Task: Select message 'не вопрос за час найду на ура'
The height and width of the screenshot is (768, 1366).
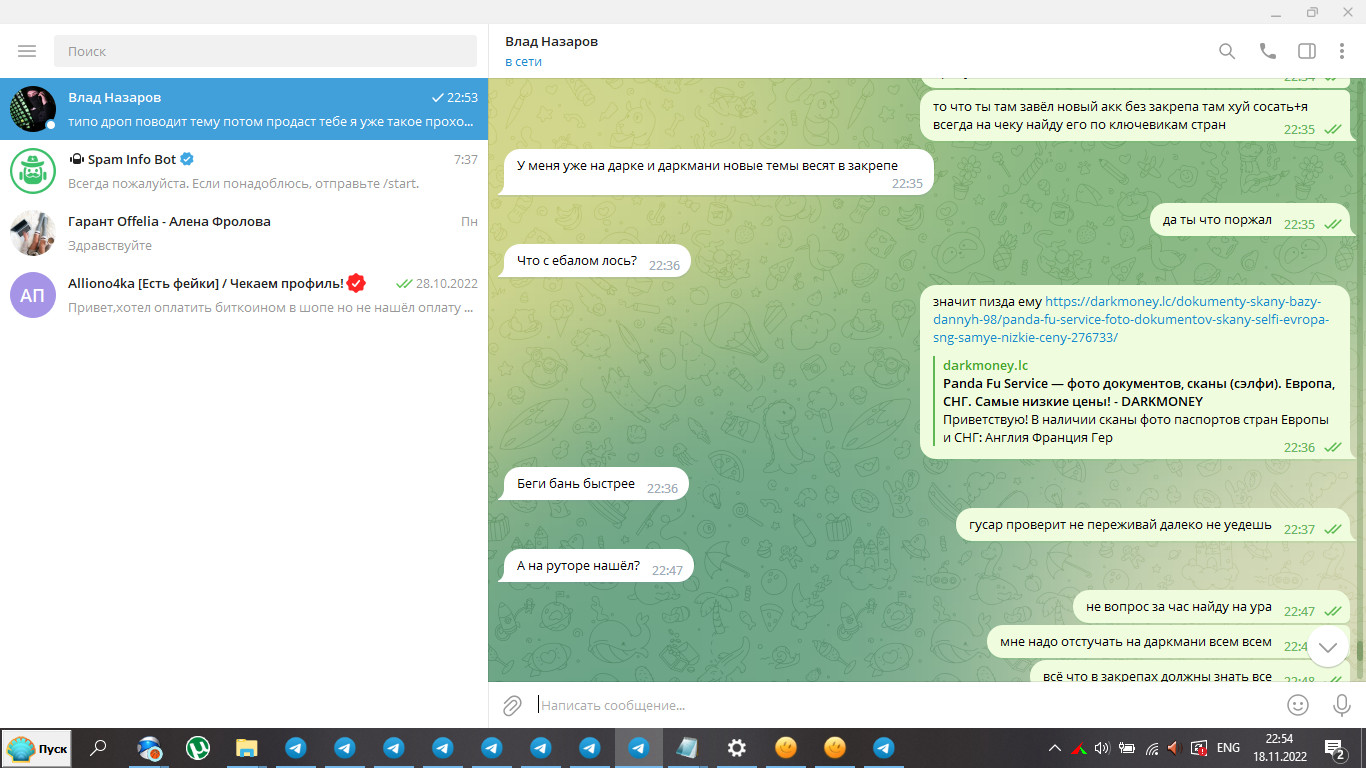Action: (x=1211, y=607)
